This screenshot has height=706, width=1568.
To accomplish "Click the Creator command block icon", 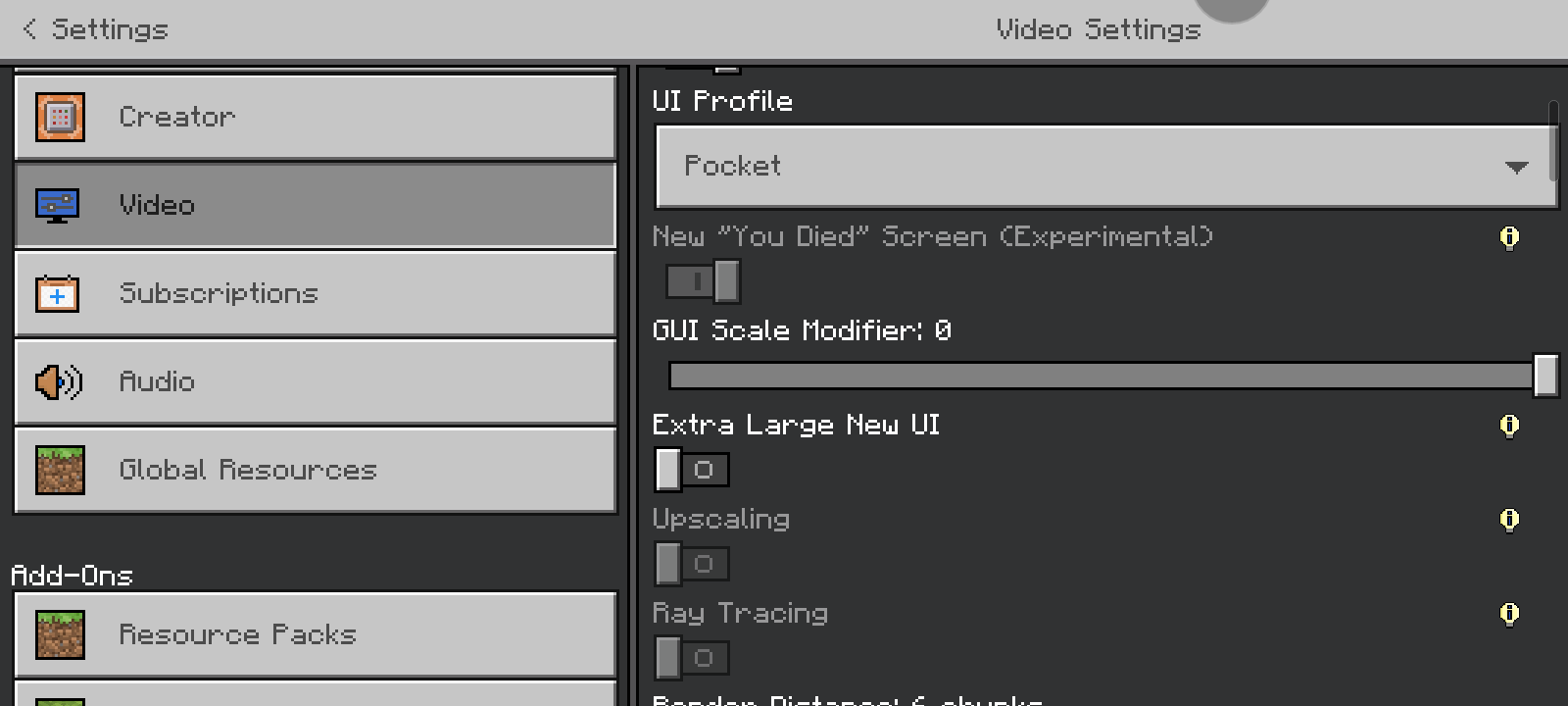I will point(60,118).
